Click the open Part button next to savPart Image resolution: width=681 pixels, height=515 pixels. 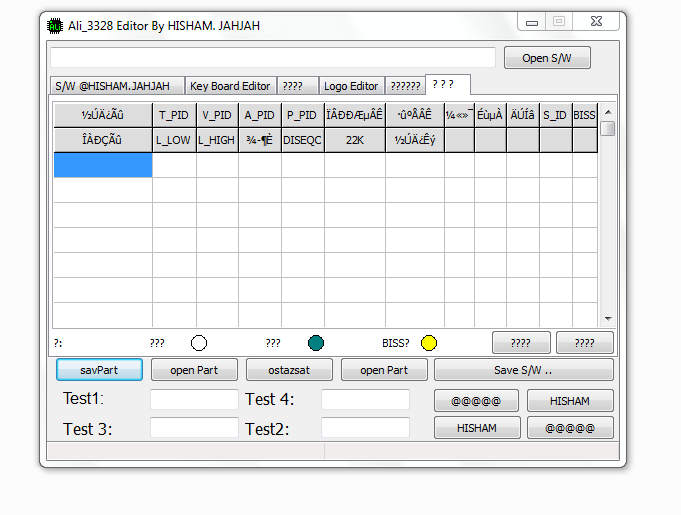194,370
